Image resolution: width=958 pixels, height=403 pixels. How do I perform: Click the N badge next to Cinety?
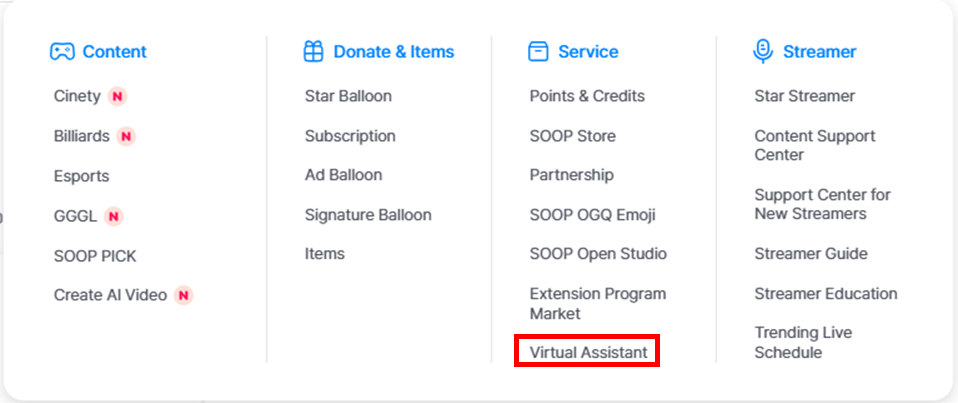tap(118, 97)
